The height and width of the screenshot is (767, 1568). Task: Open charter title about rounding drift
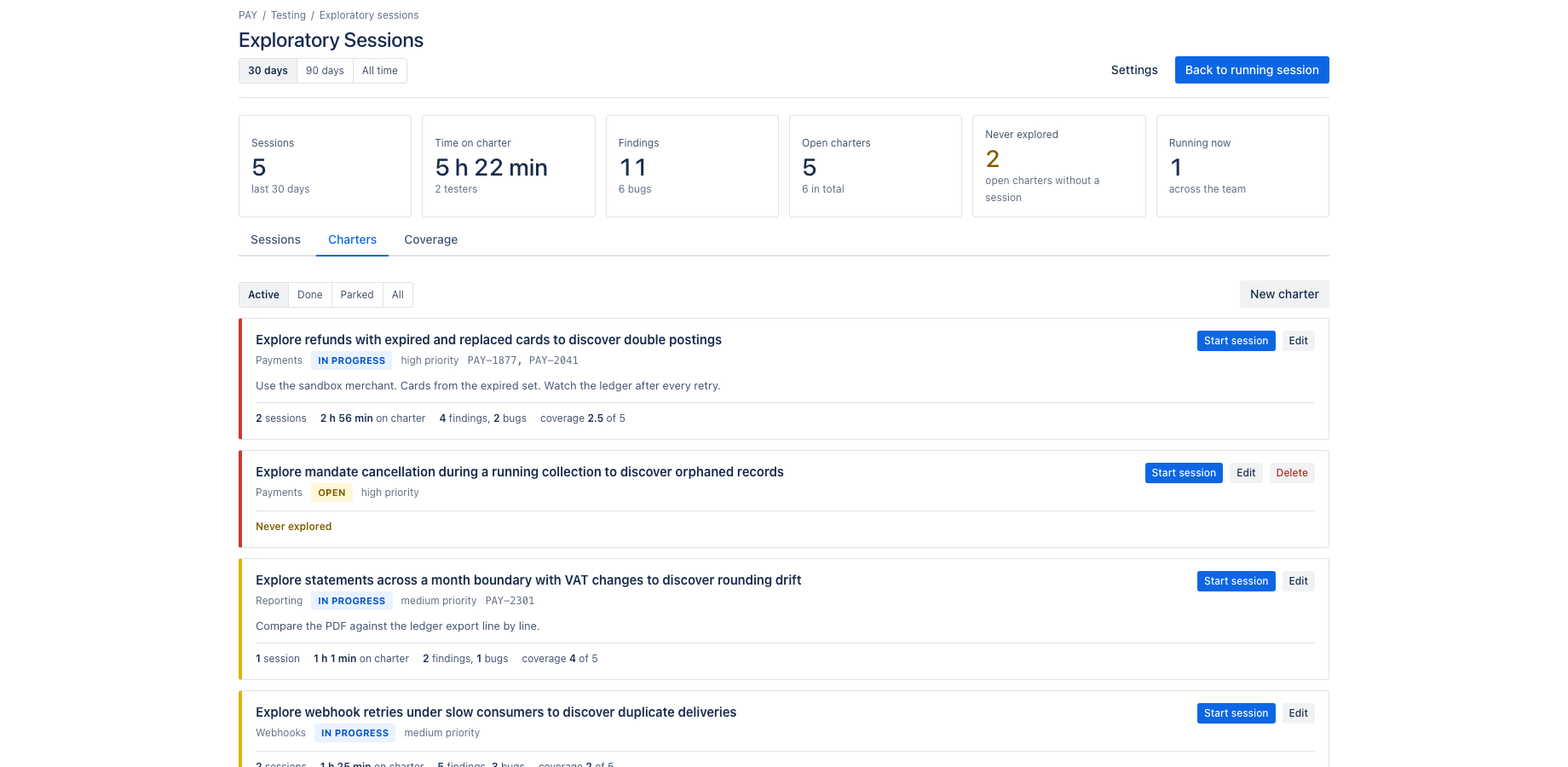click(528, 580)
